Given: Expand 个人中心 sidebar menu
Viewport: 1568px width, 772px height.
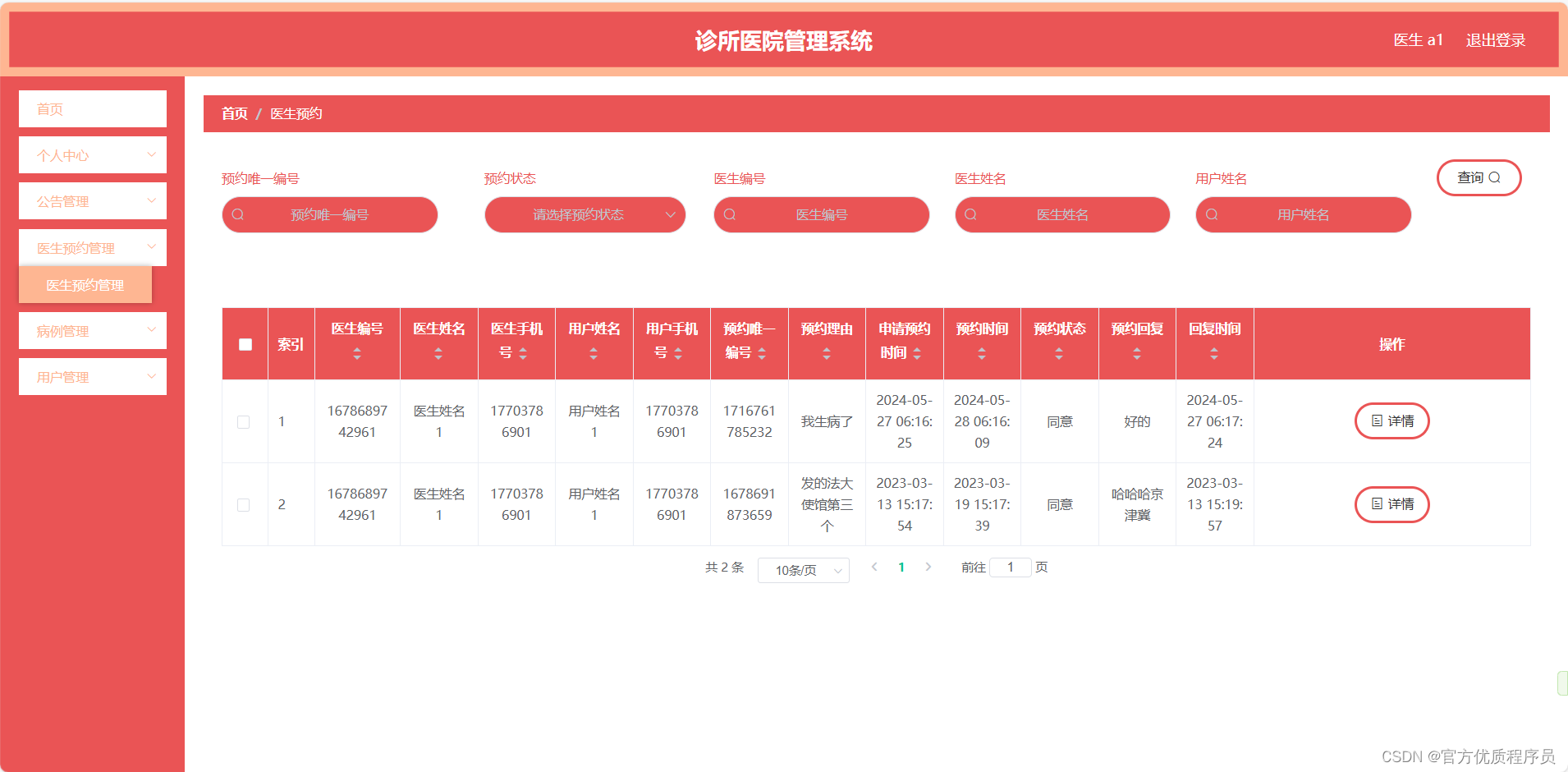Looking at the screenshot, I should (x=93, y=155).
